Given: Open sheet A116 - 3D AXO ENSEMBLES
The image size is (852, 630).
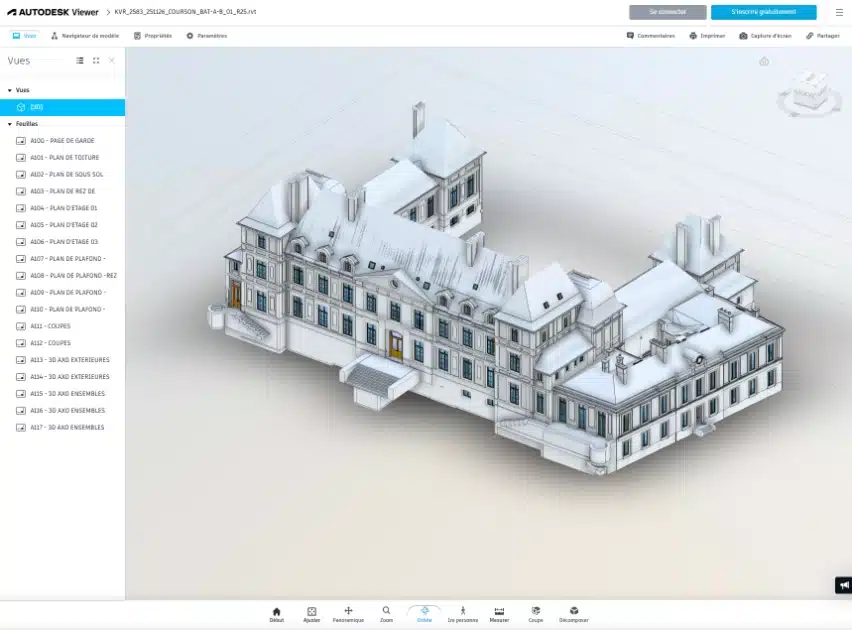Looking at the screenshot, I should click(x=62, y=410).
